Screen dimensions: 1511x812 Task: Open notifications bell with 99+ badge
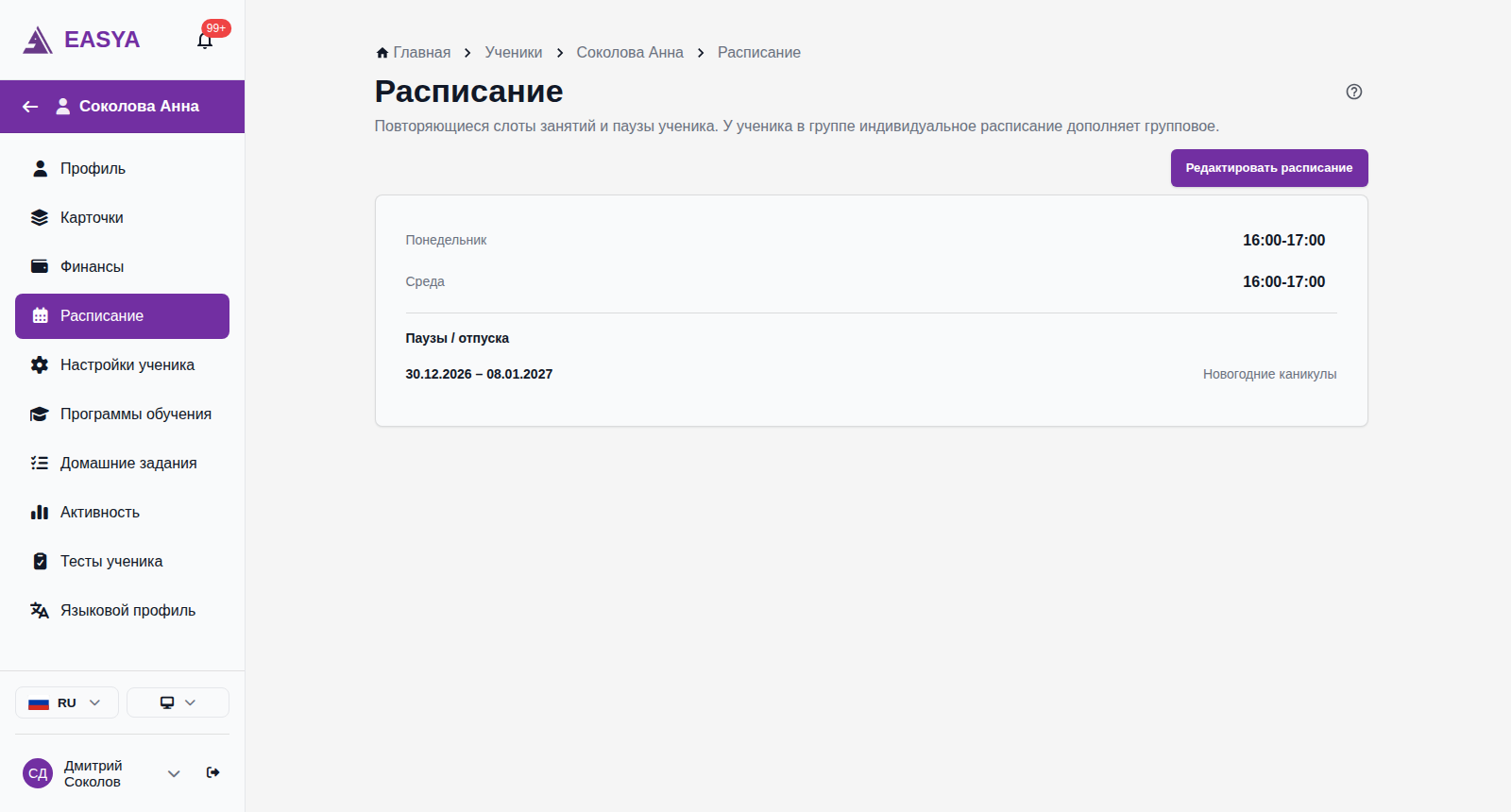(205, 40)
